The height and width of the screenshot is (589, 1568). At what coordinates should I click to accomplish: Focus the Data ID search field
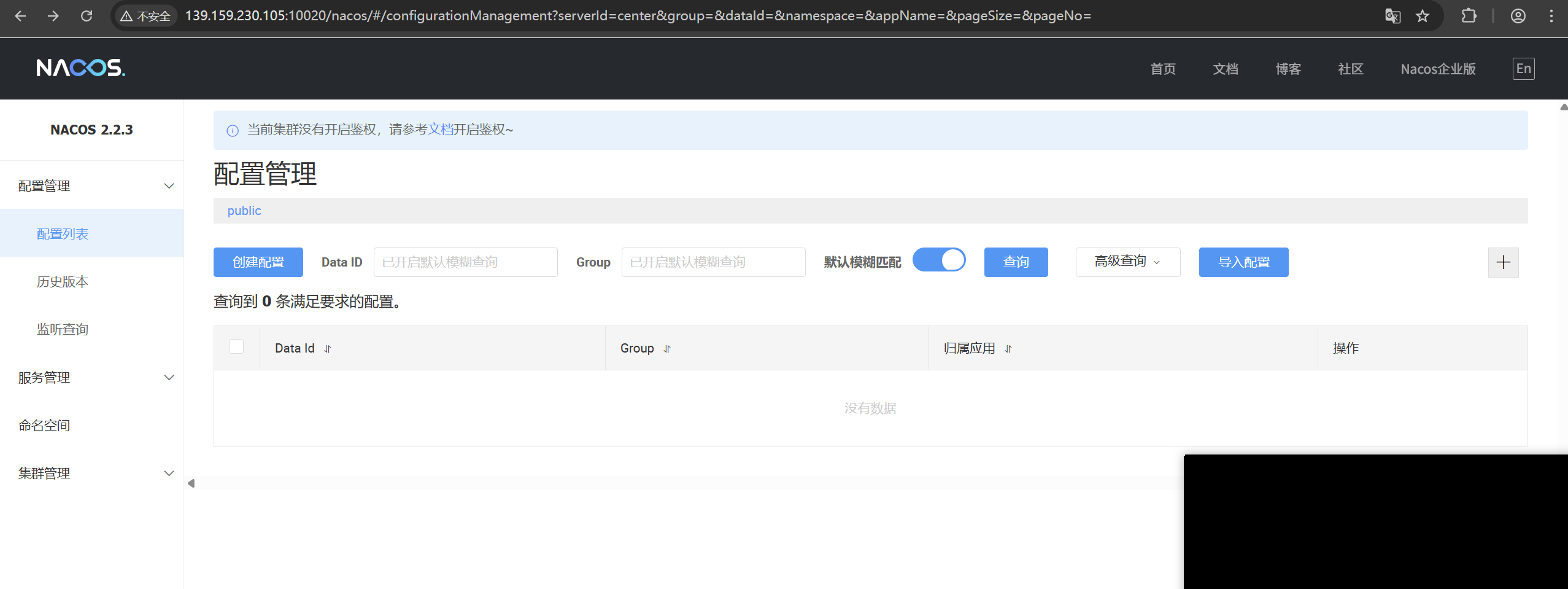pos(466,262)
